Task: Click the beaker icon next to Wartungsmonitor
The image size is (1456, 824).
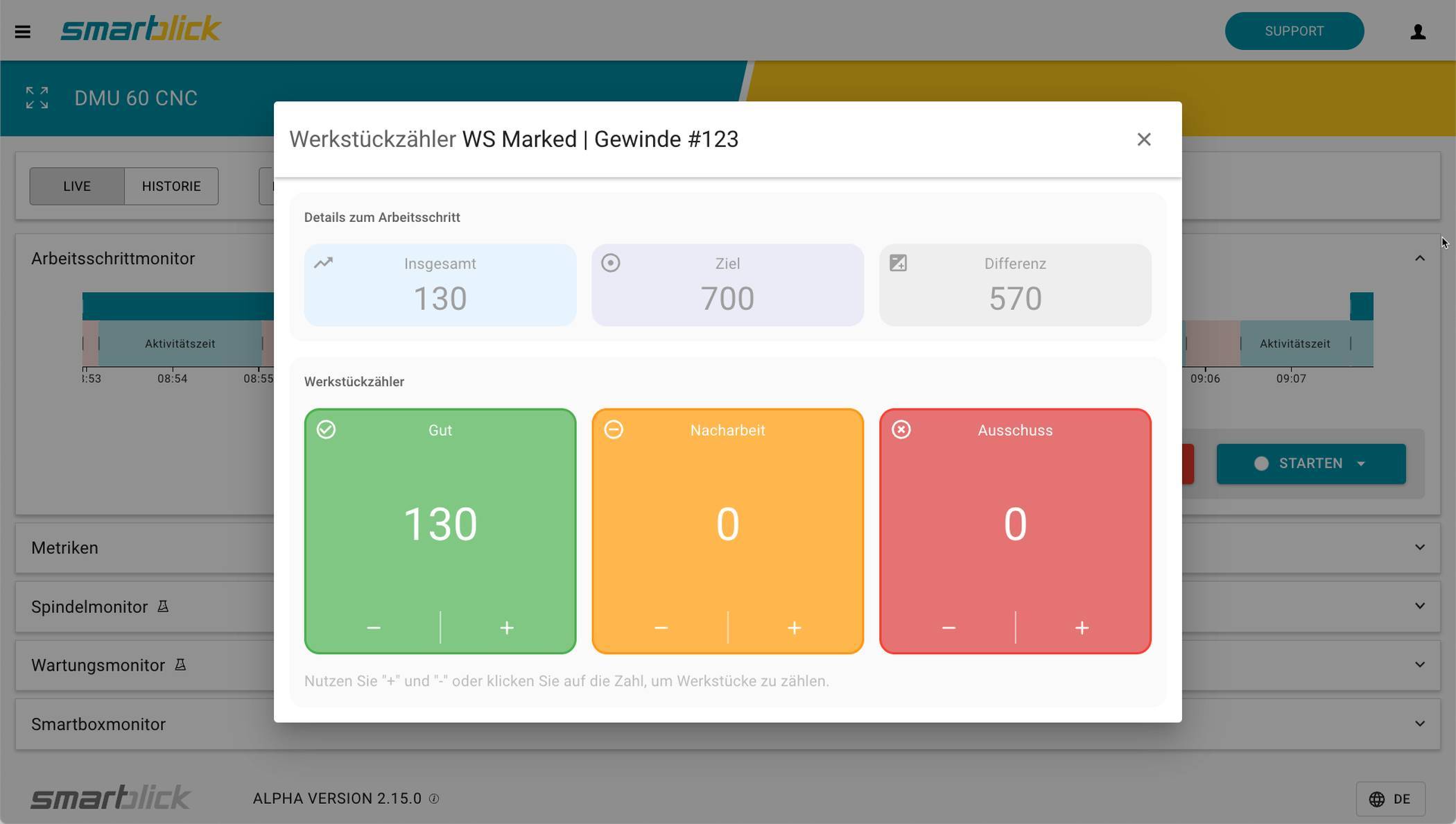Action: 180,664
